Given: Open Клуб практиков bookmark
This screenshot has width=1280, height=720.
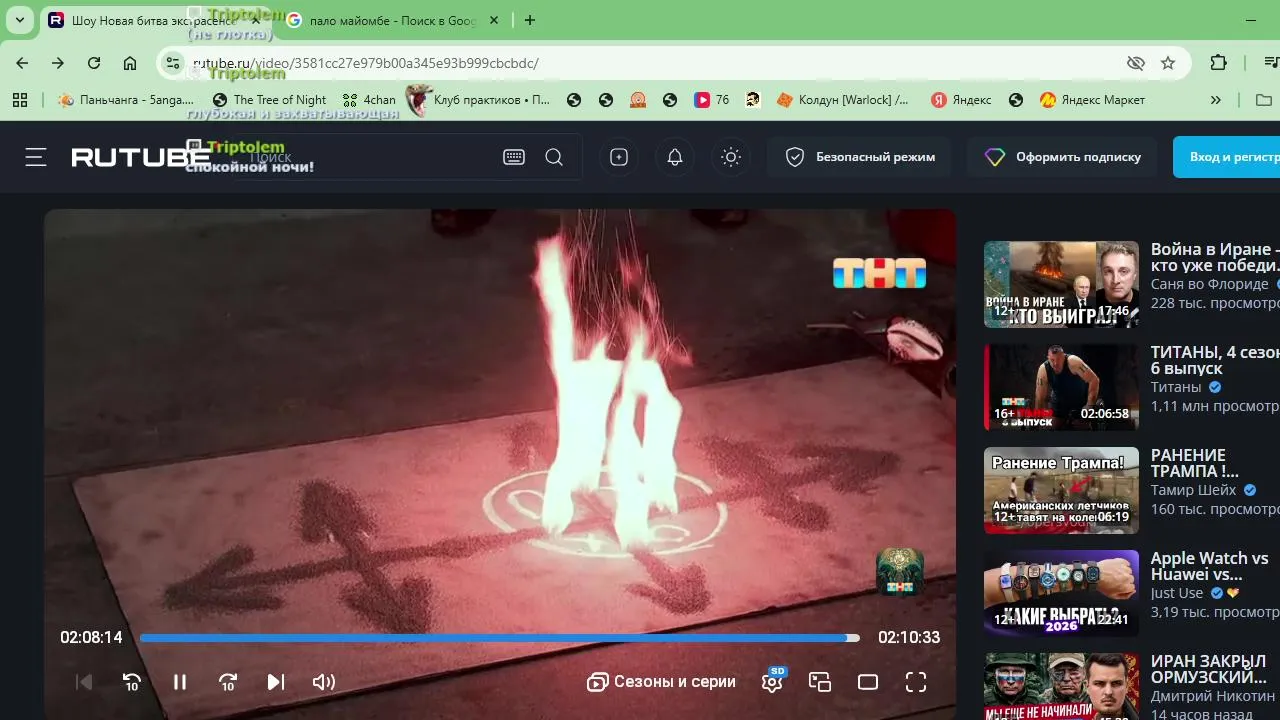Looking at the screenshot, I should 480,100.
